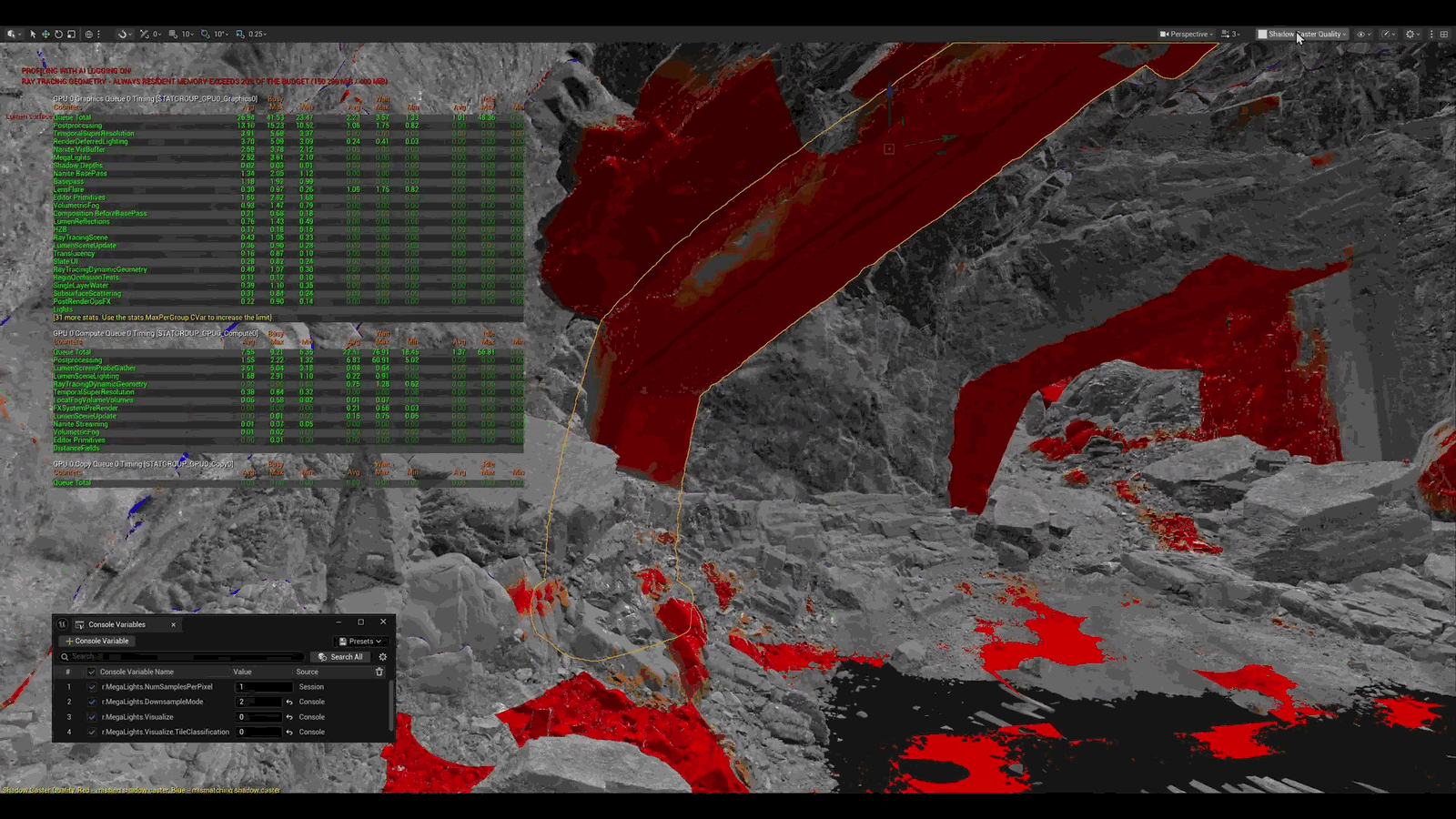The image size is (1456, 819).
Task: Sort by Source column header
Action: point(308,672)
